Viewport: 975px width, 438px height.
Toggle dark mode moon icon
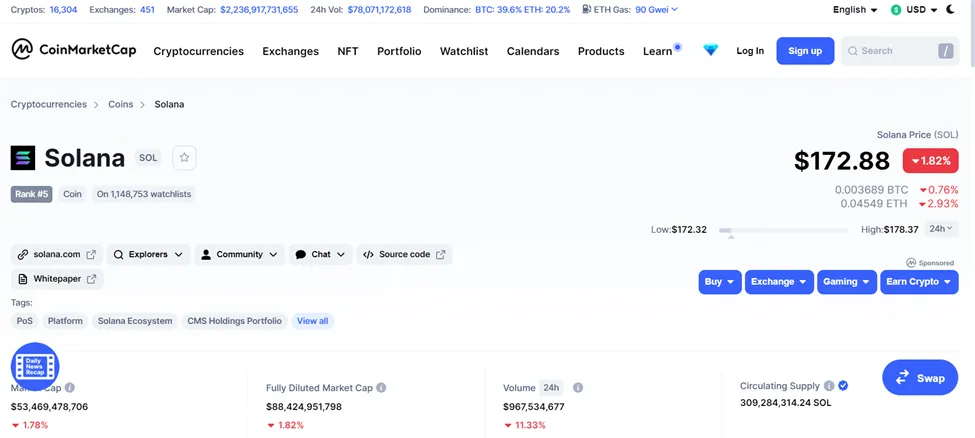click(951, 9)
